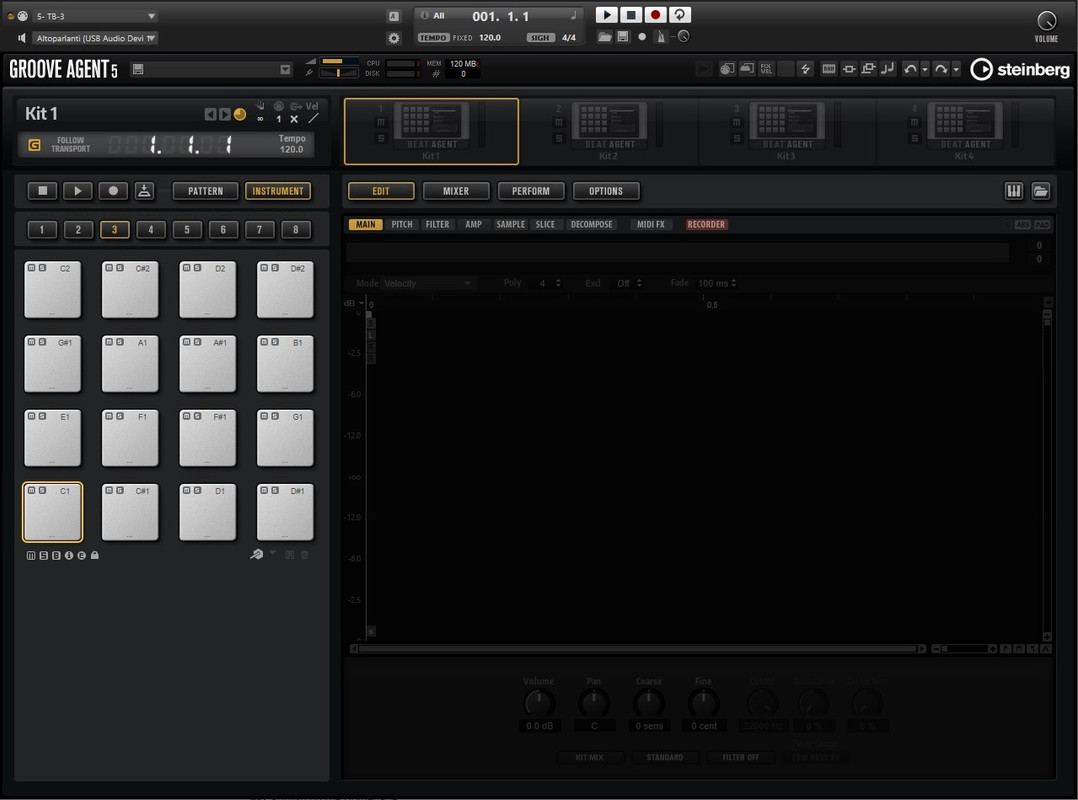Switch pads to Instrument mode
1078x800 pixels.
click(278, 190)
